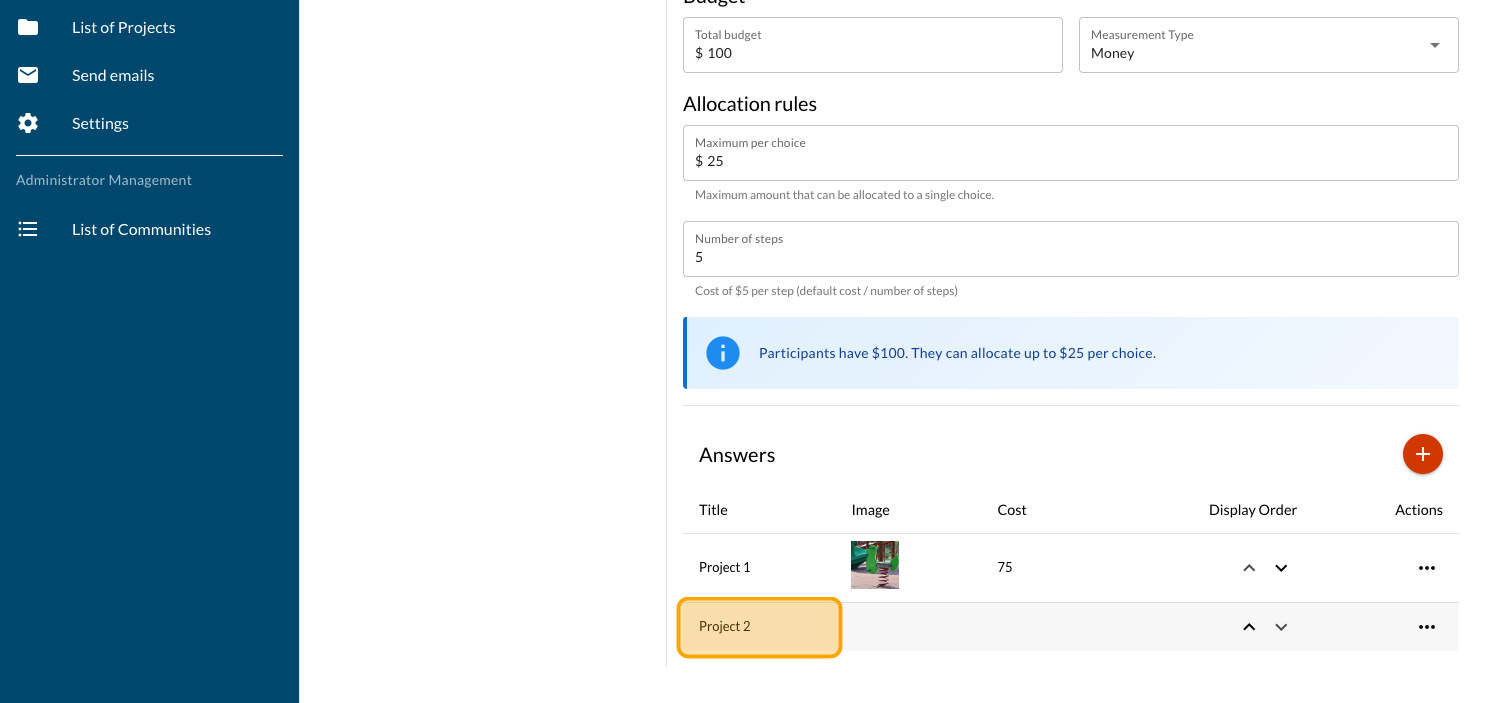Click the Settings gear icon
This screenshot has width=1511, height=703.
(x=28, y=123)
